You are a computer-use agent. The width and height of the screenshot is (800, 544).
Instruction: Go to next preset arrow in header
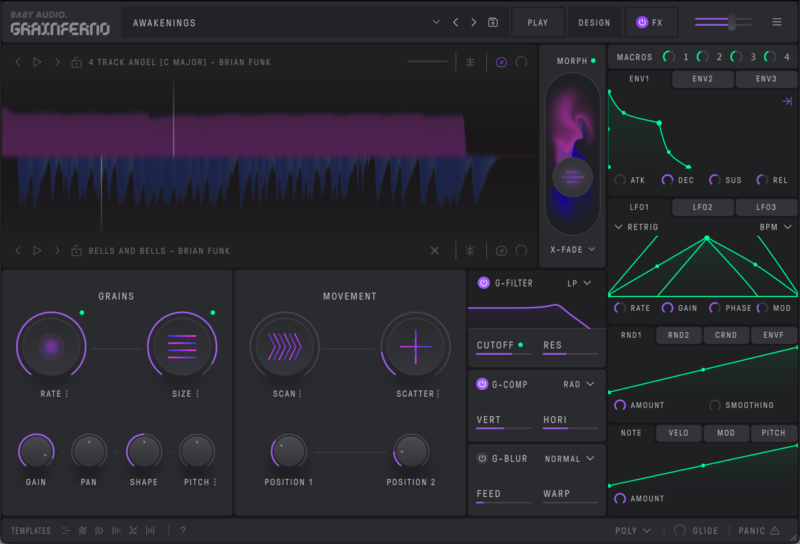tap(474, 22)
